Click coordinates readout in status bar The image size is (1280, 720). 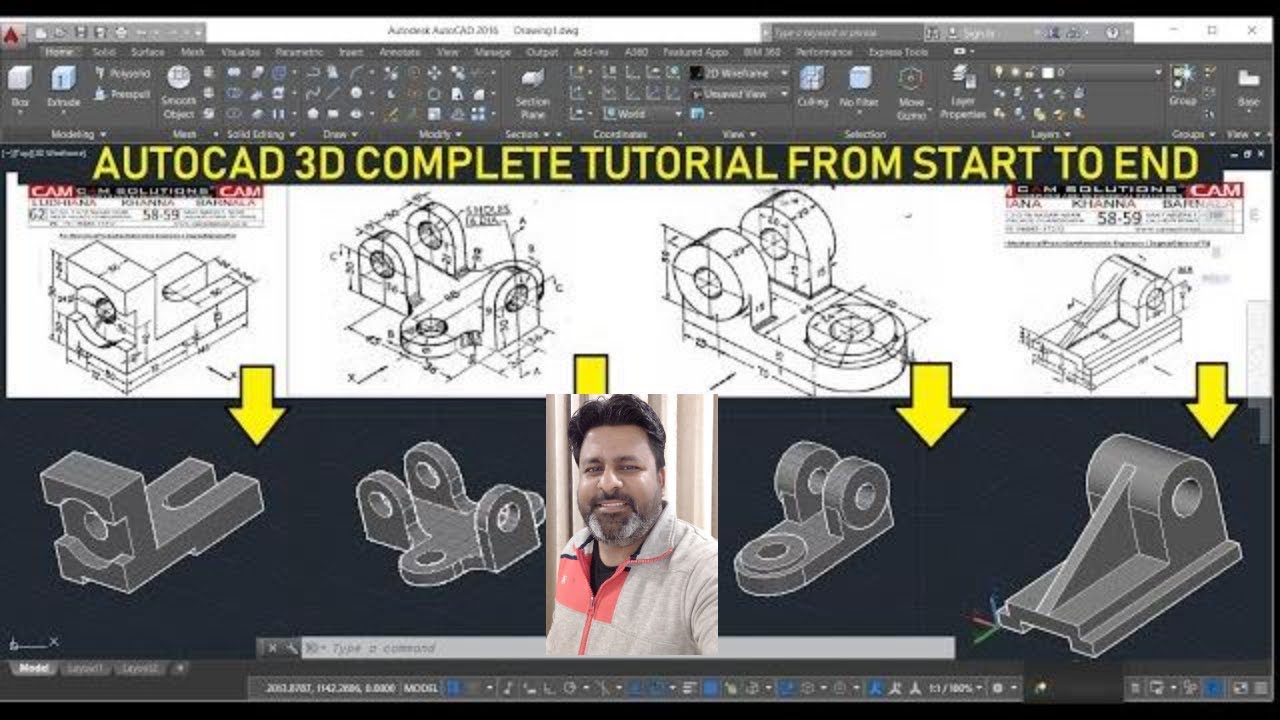click(x=331, y=688)
